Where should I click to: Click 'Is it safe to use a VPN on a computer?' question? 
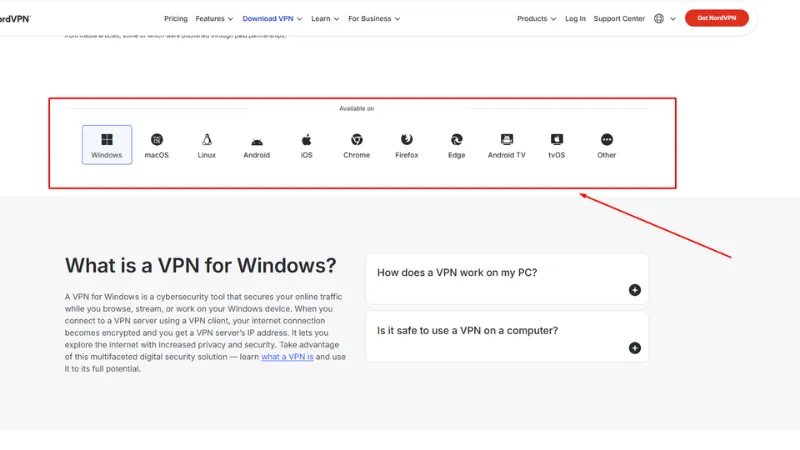click(467, 331)
